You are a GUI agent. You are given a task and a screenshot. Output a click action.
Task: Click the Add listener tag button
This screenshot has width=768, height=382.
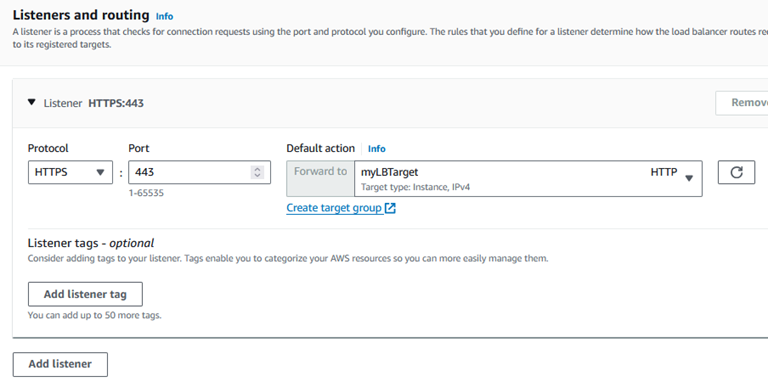point(85,294)
